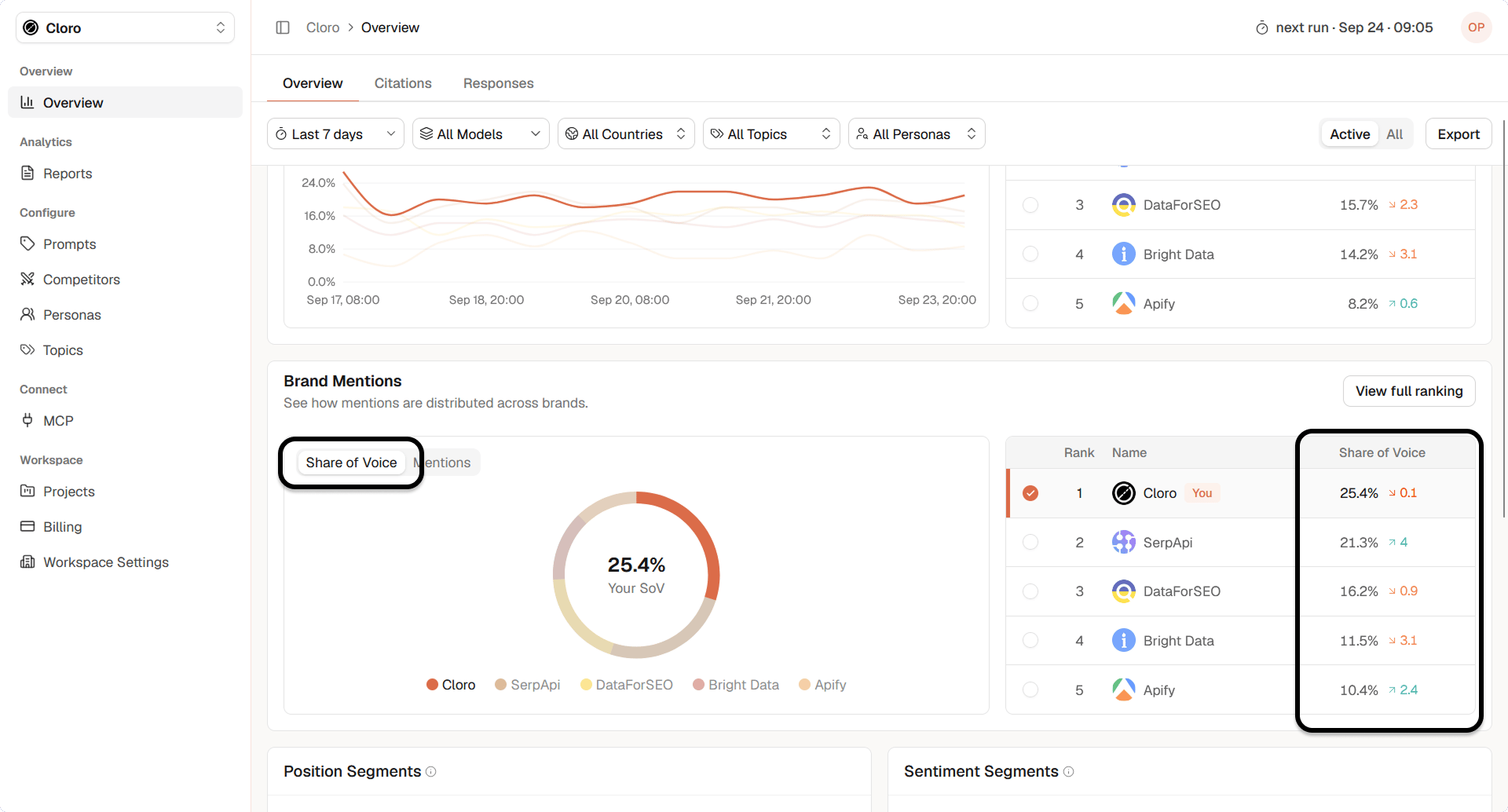This screenshot has width=1508, height=812.
Task: Click the 25.4% donut chart center
Action: [x=636, y=575]
